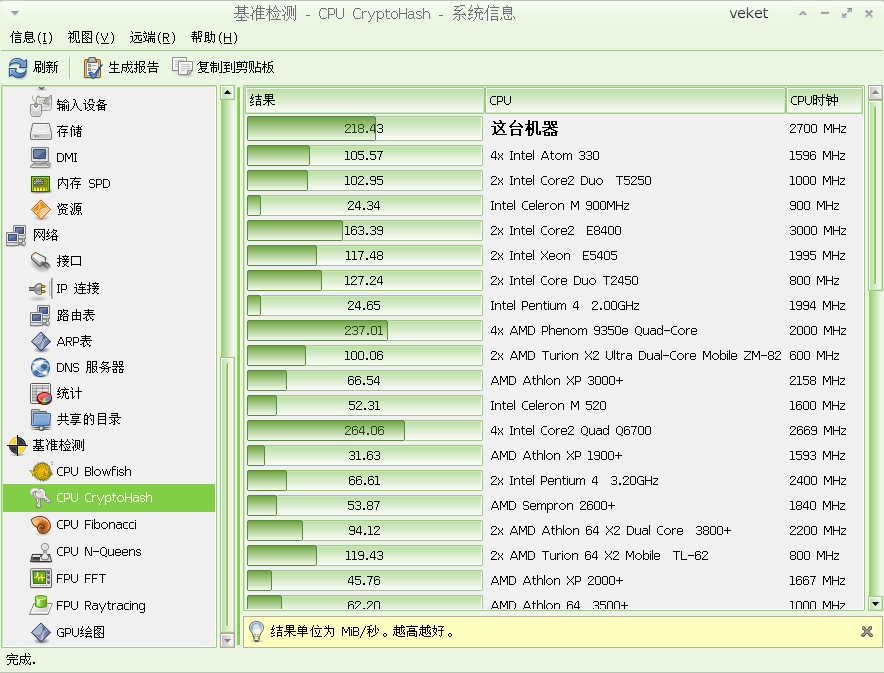Select the 内存 SPD chip icon

[x=41, y=183]
